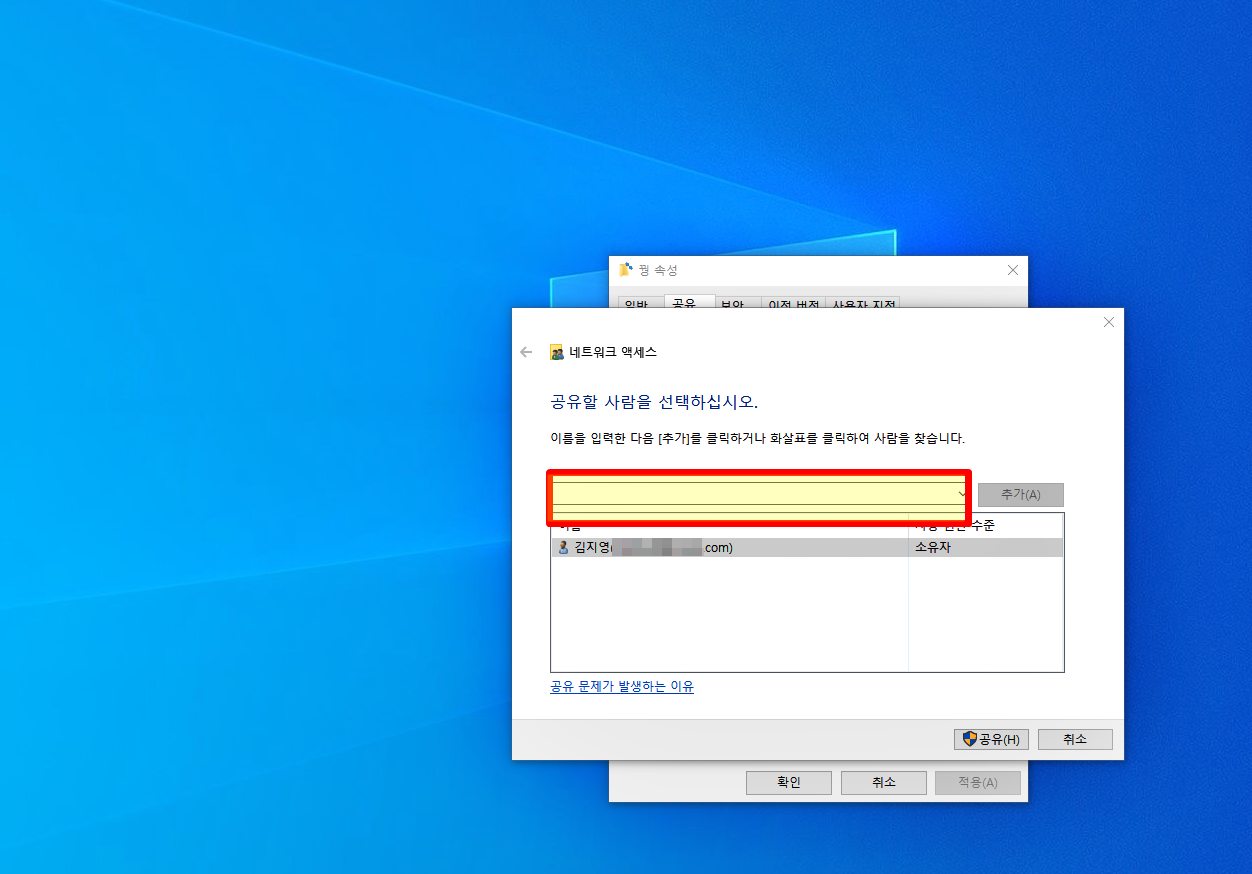Close the 속성 window
1252x874 pixels.
tap(1013, 270)
